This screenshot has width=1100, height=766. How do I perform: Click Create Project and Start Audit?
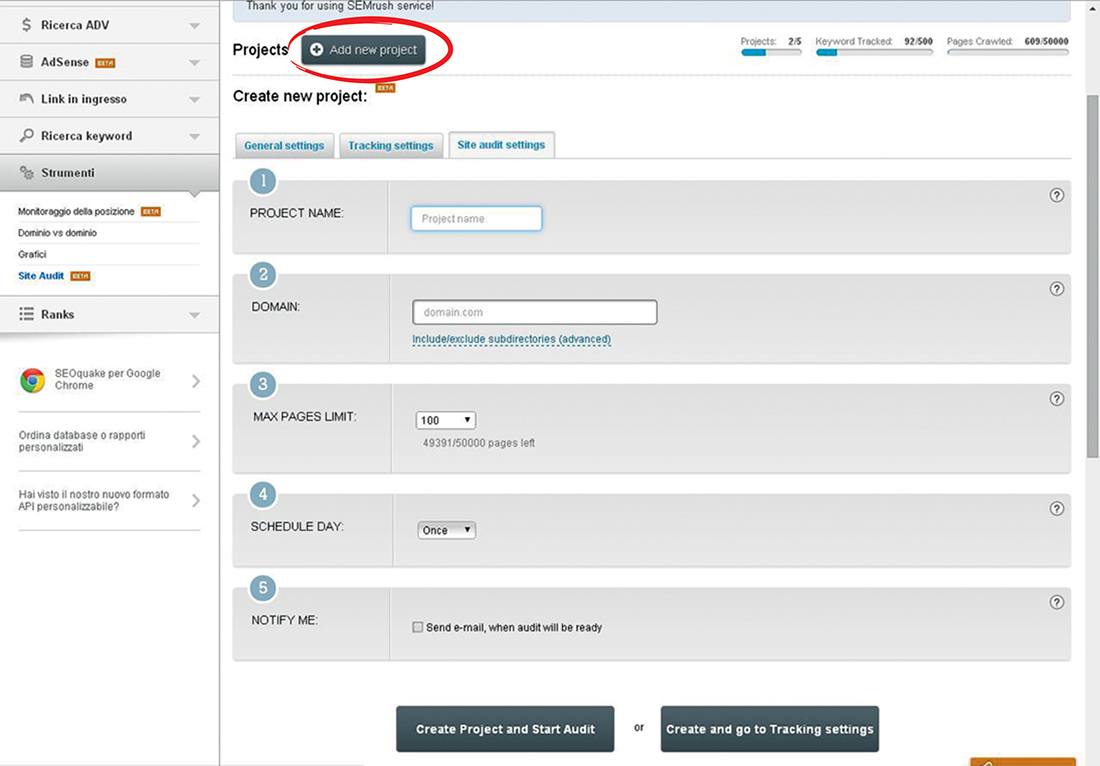tap(505, 729)
